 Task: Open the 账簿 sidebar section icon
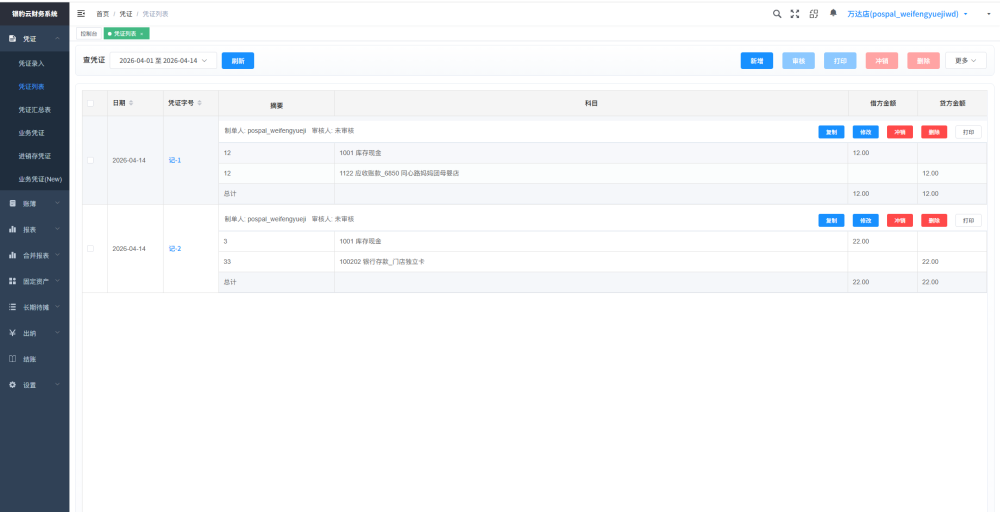(x=13, y=203)
